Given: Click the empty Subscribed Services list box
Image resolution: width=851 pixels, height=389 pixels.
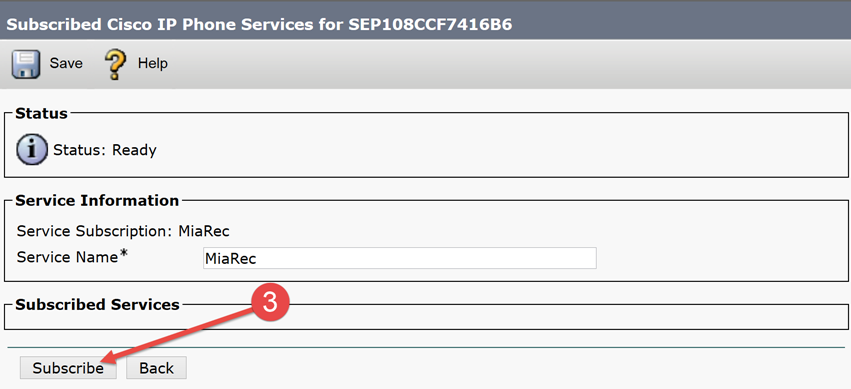Looking at the screenshot, I should [x=426, y=321].
